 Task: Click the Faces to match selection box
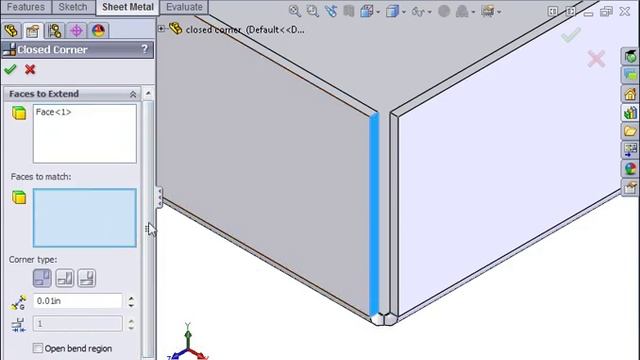pyautogui.click(x=84, y=218)
